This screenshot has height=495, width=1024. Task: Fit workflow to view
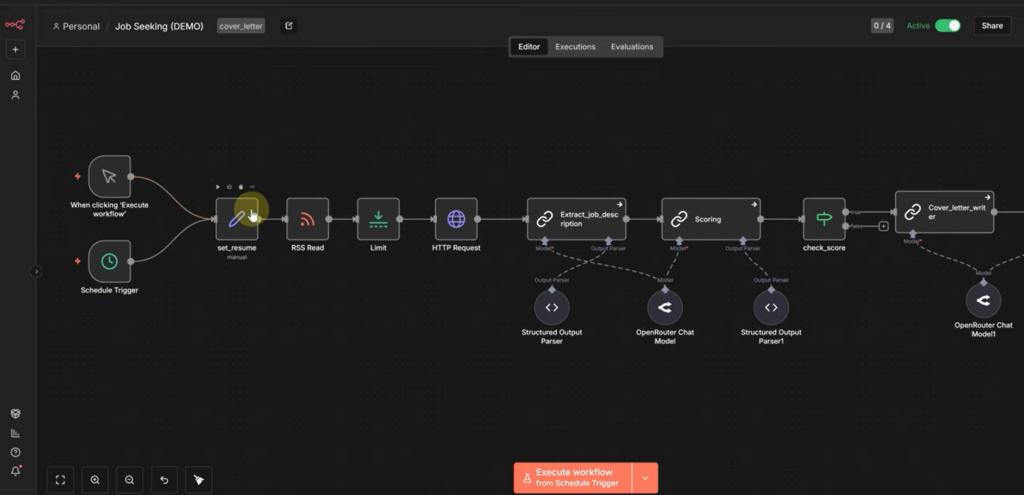tap(60, 480)
